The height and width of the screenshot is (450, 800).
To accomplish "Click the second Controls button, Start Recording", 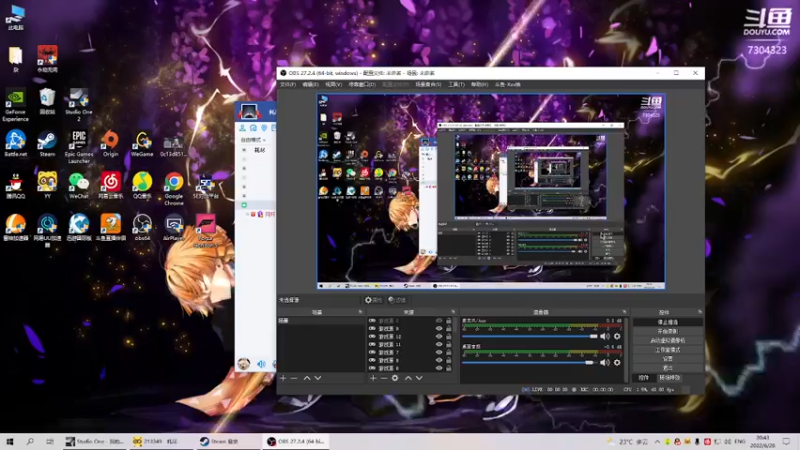I will coord(668,331).
